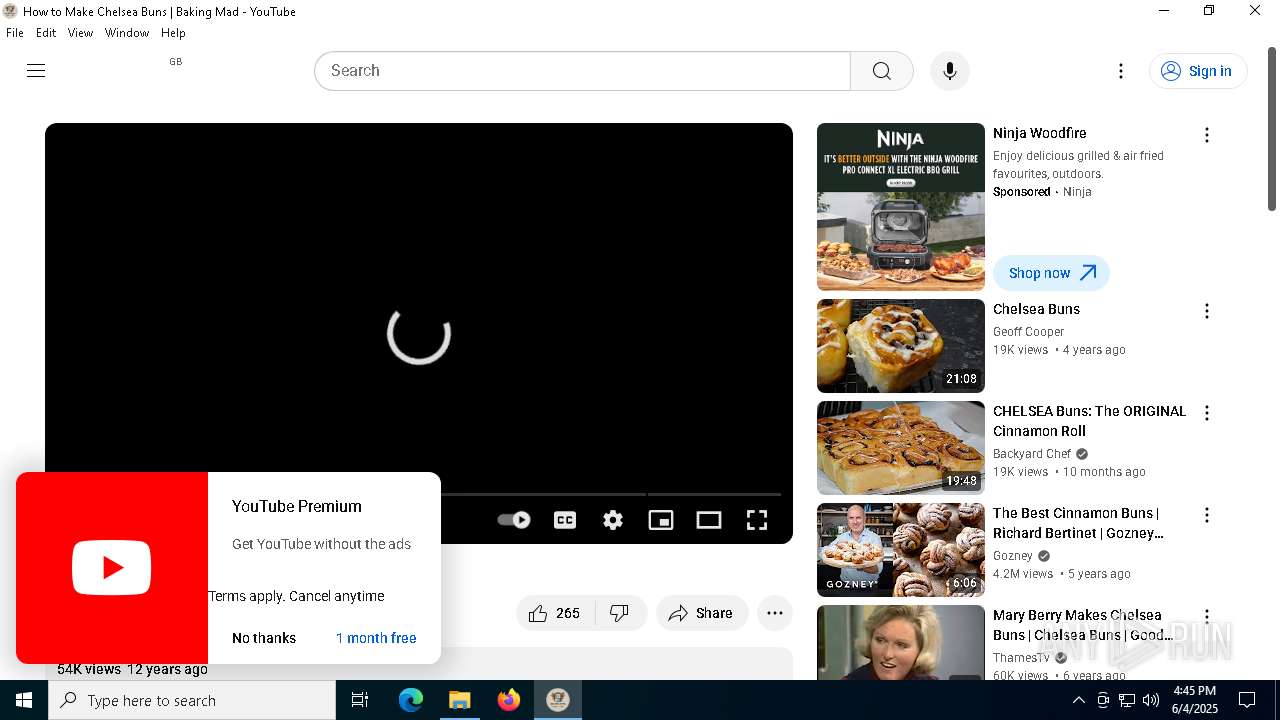Focus the YouTube search field
Image resolution: width=1280 pixels, height=720 pixels.
(583, 71)
